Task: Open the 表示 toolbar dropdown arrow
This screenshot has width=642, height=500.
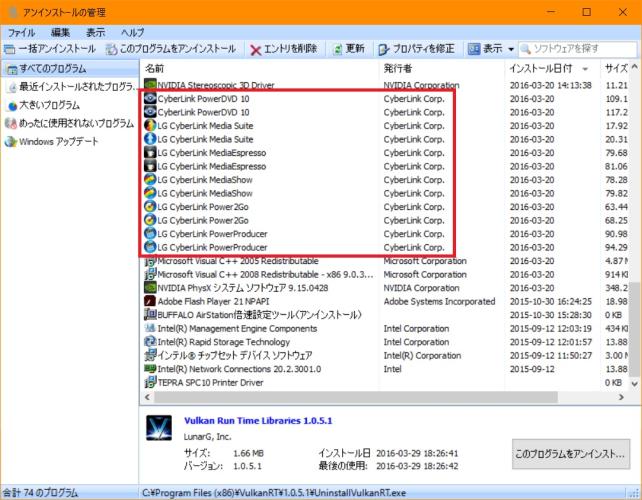Action: pyautogui.click(x=511, y=49)
